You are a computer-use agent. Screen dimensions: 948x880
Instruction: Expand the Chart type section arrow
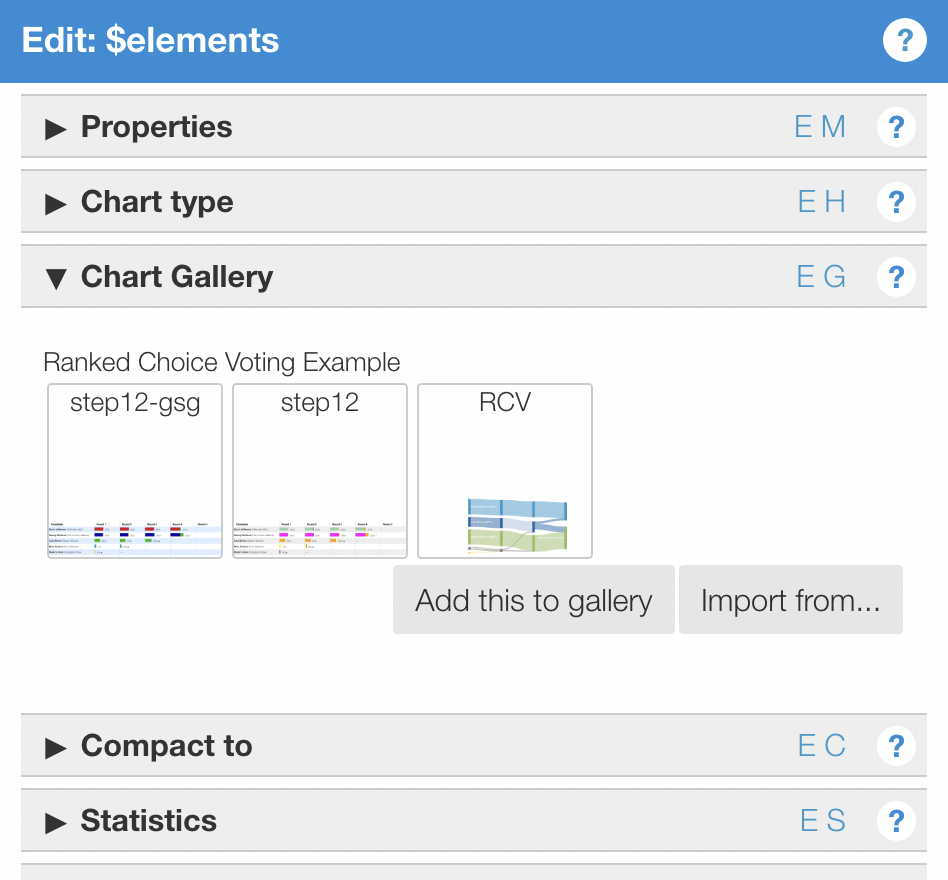56,203
